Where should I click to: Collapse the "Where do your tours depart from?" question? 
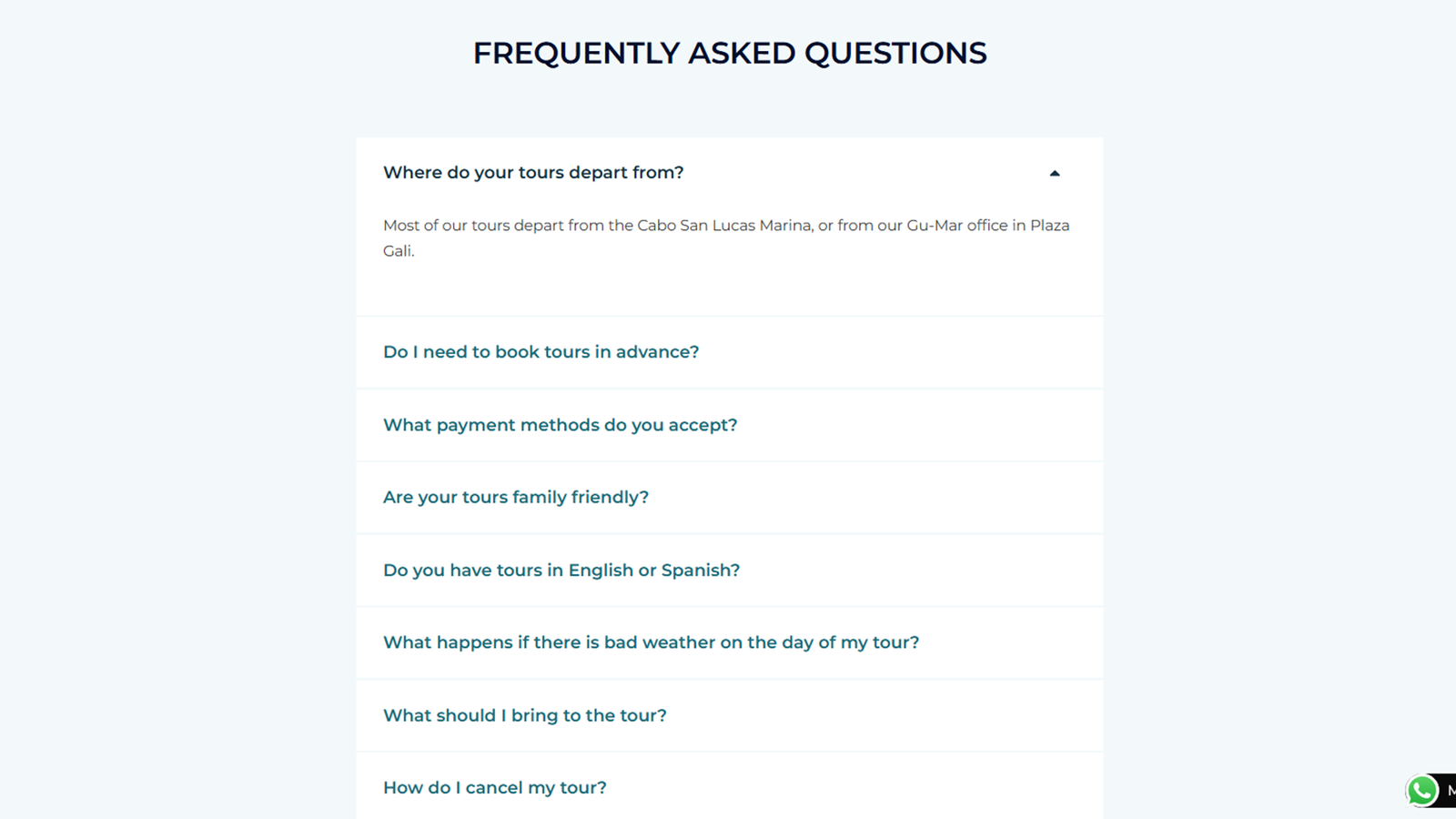[x=533, y=173]
